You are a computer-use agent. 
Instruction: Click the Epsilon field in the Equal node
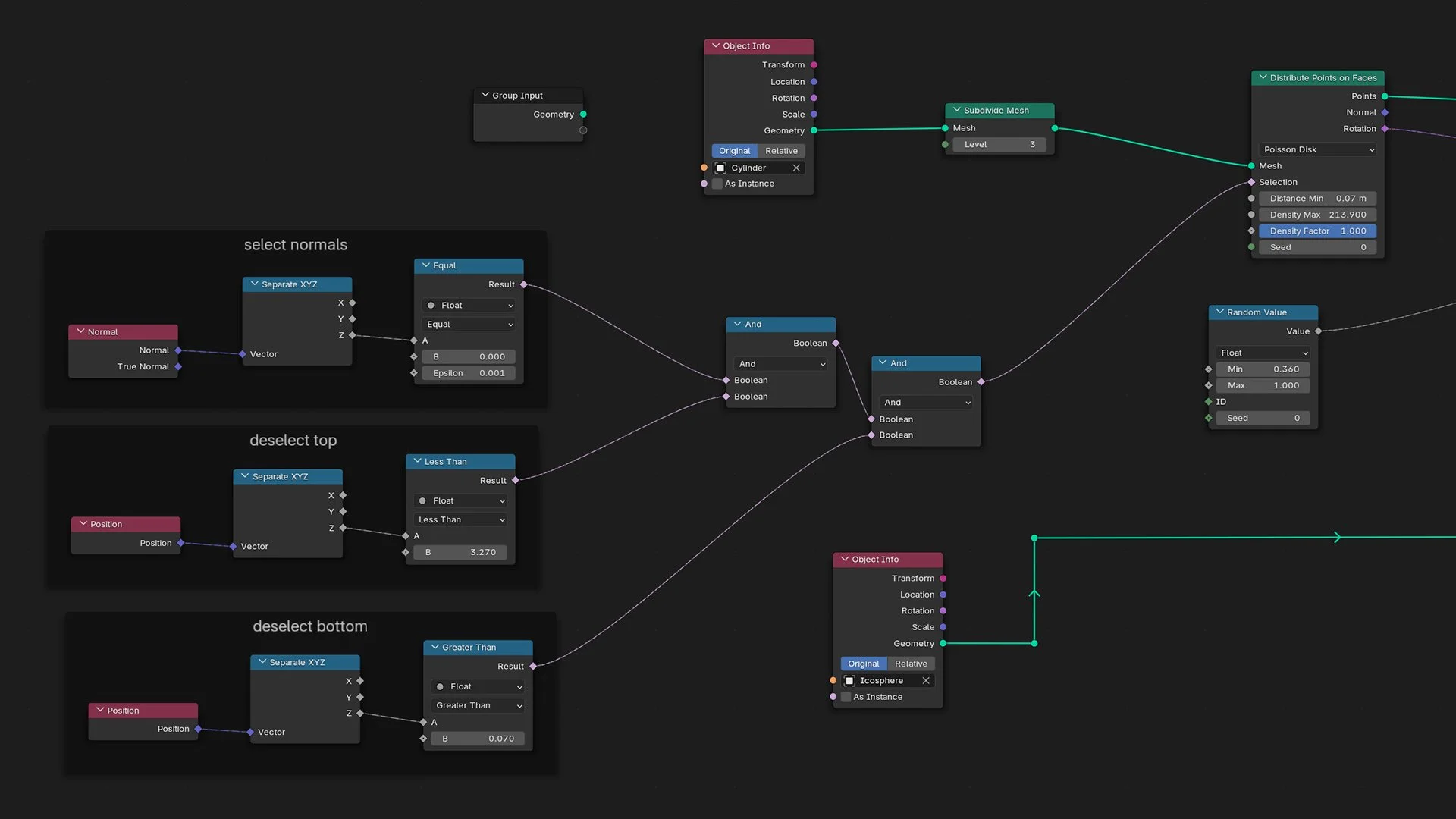469,373
